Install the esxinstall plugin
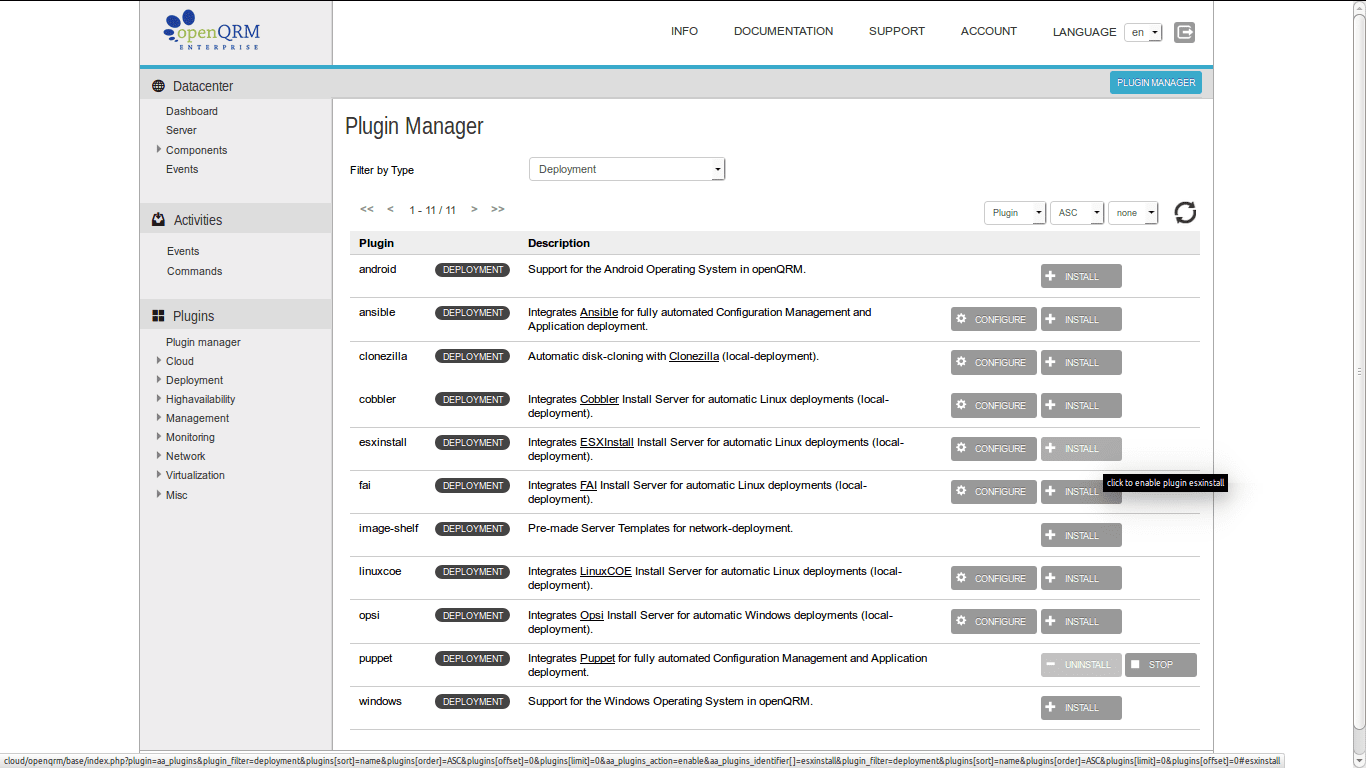Screen dimensions: 1366x768 pyautogui.click(x=1081, y=448)
